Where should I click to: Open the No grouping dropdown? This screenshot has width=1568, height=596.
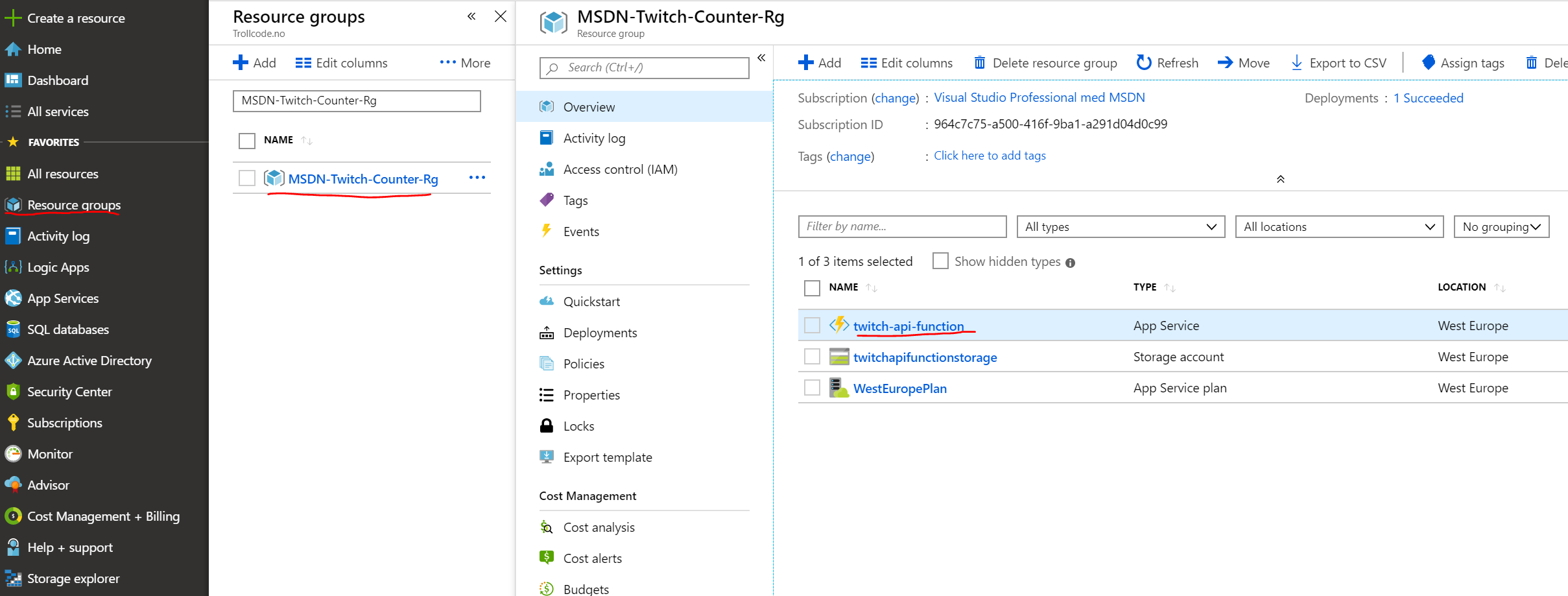[1502, 227]
